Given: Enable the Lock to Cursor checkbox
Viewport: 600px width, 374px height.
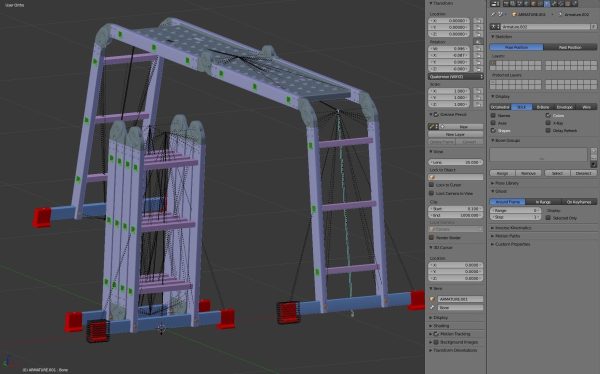Looking at the screenshot, I should [431, 185].
